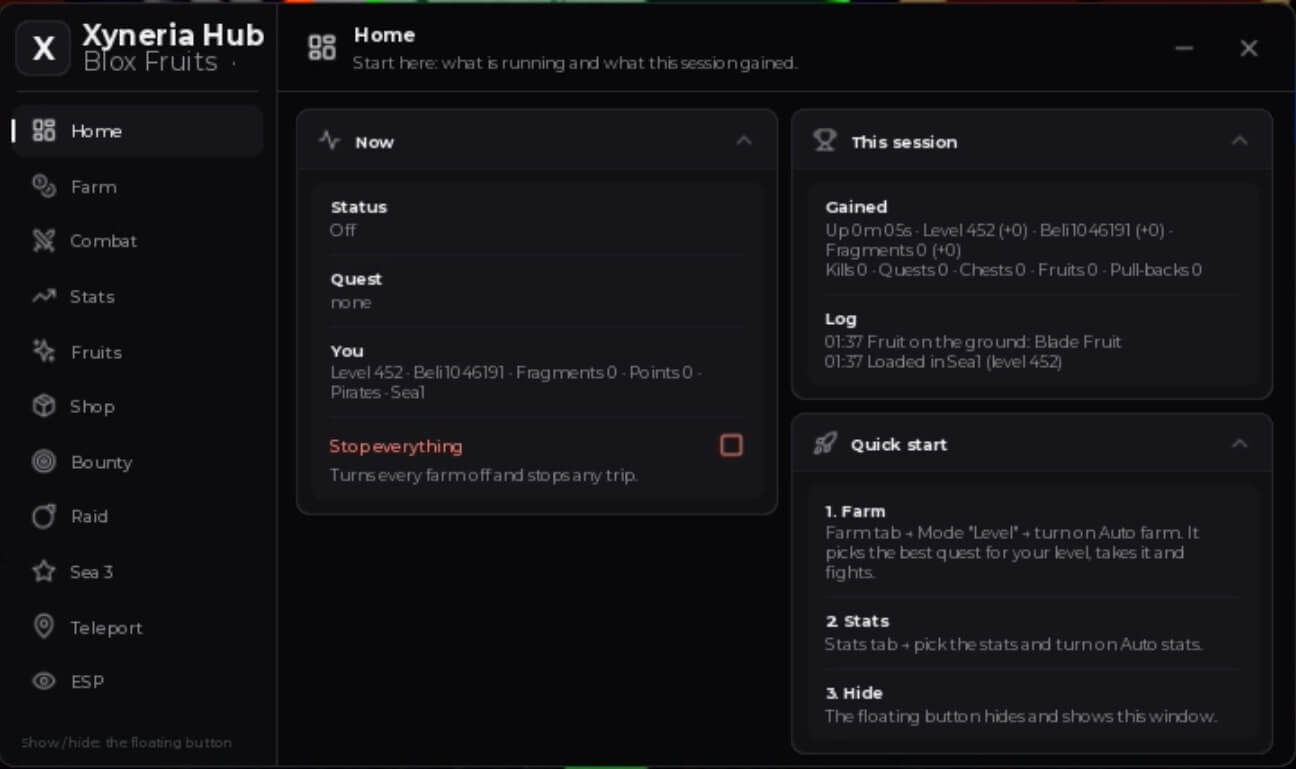Collapse the Quick start panel
Screen dimensions: 1296x769
pyautogui.click(x=1239, y=443)
